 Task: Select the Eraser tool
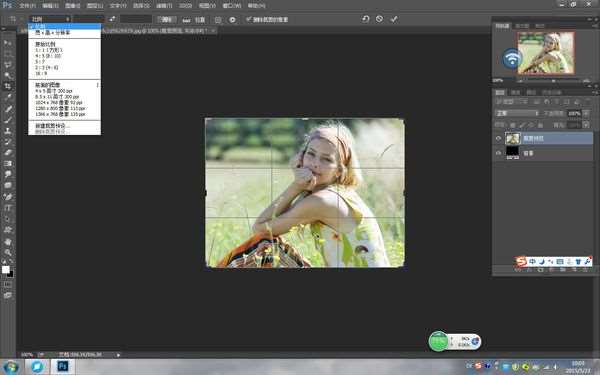pos(8,152)
